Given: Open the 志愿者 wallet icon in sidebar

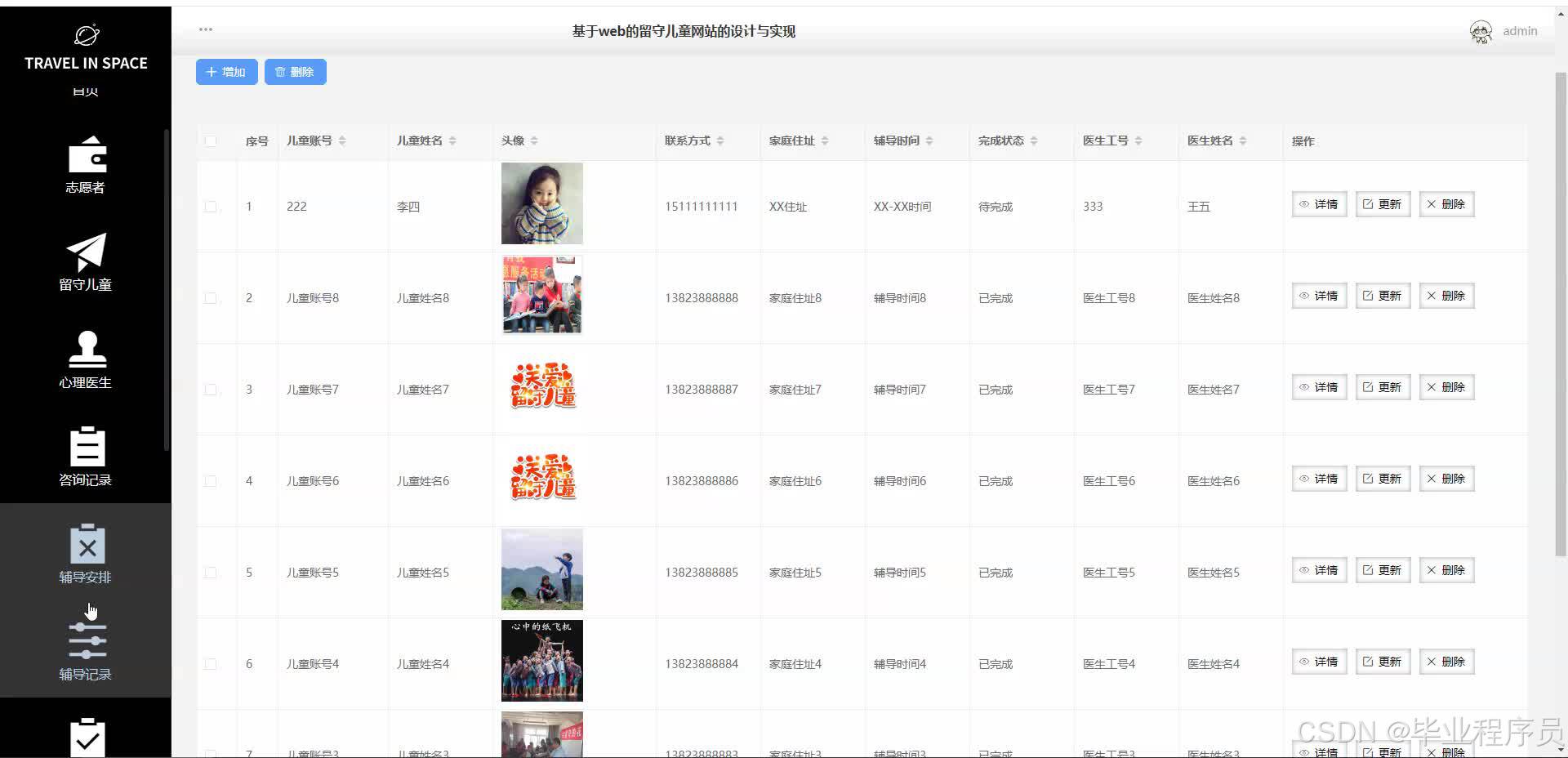Looking at the screenshot, I should click(x=87, y=154).
